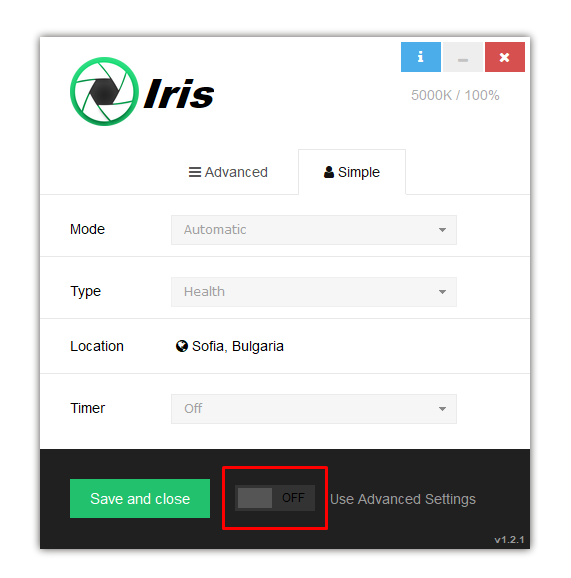
Task: Close Iris with the red X
Action: tap(505, 57)
